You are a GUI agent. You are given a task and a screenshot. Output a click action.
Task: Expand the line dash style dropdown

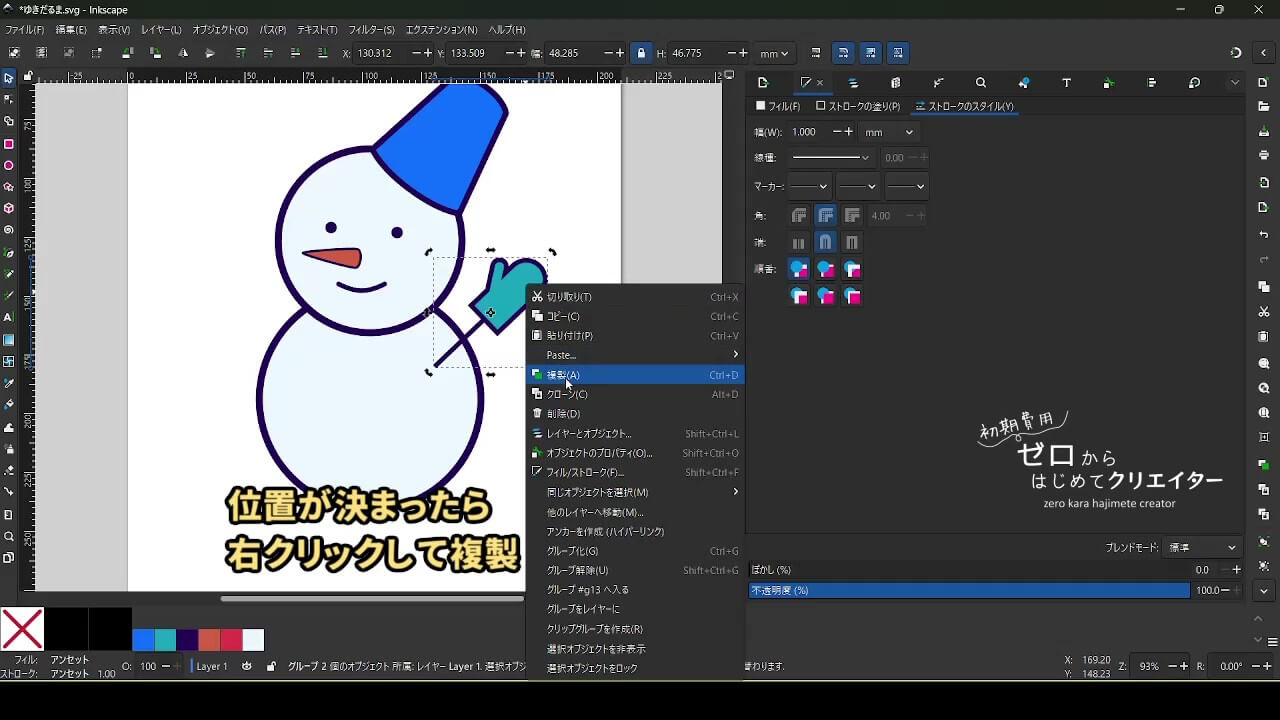click(830, 157)
